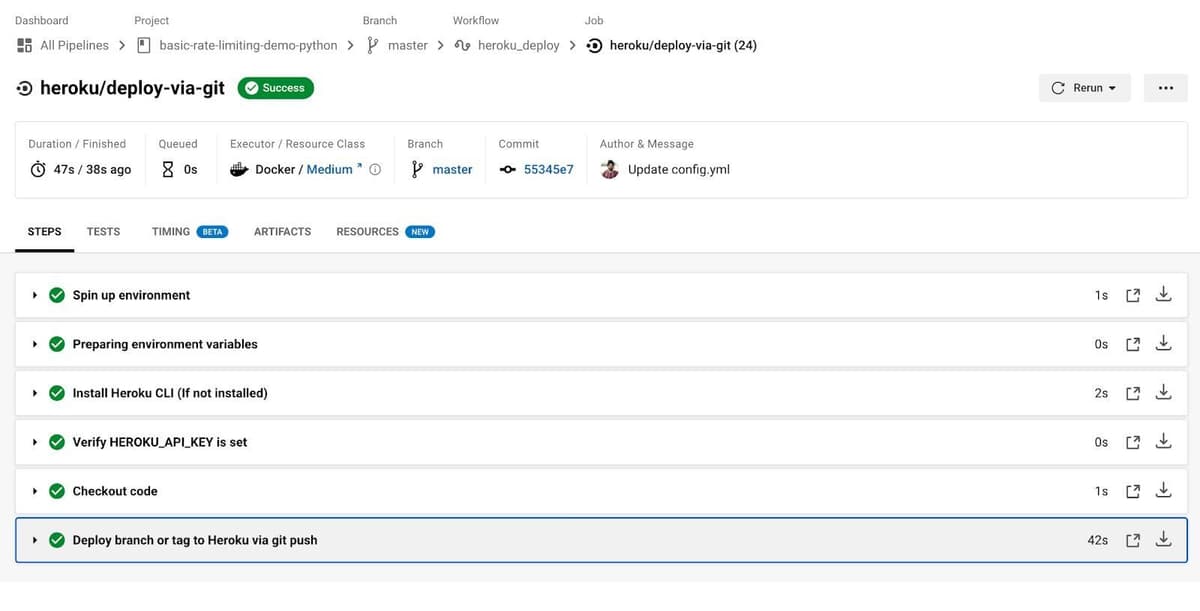
Task: Open the RESOURCES tab
Action: pyautogui.click(x=367, y=231)
